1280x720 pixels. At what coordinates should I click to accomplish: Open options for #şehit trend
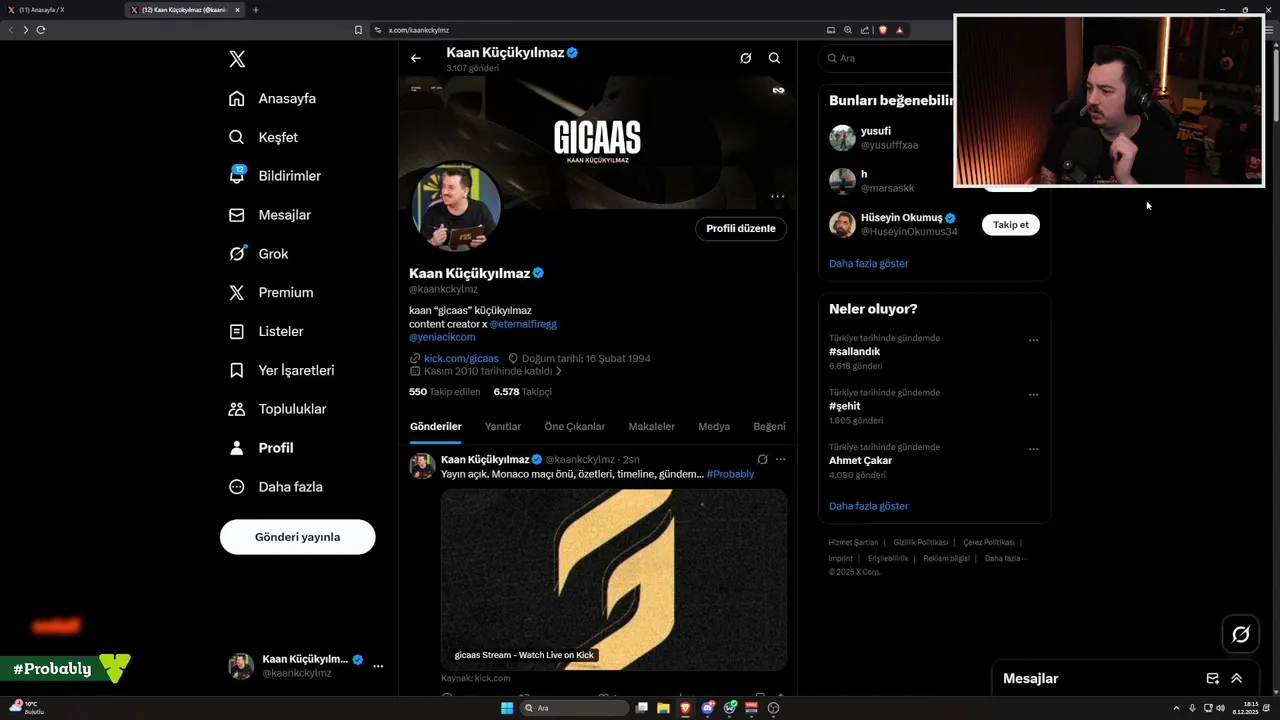pyautogui.click(x=1034, y=394)
